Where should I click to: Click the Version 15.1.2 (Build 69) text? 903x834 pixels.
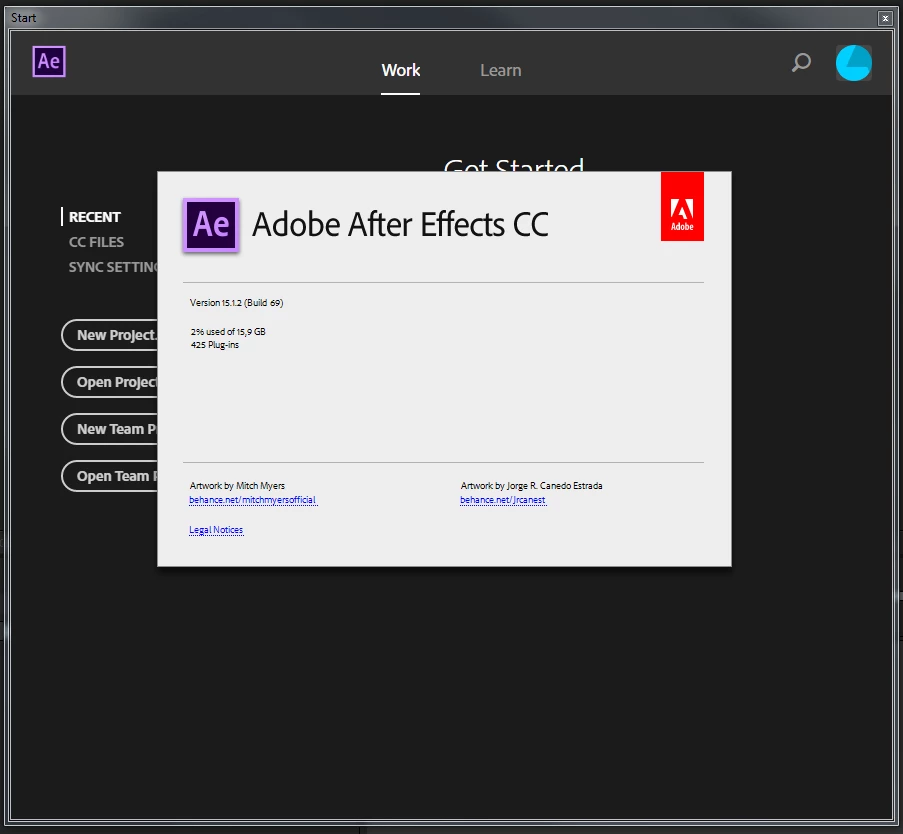pyautogui.click(x=236, y=303)
